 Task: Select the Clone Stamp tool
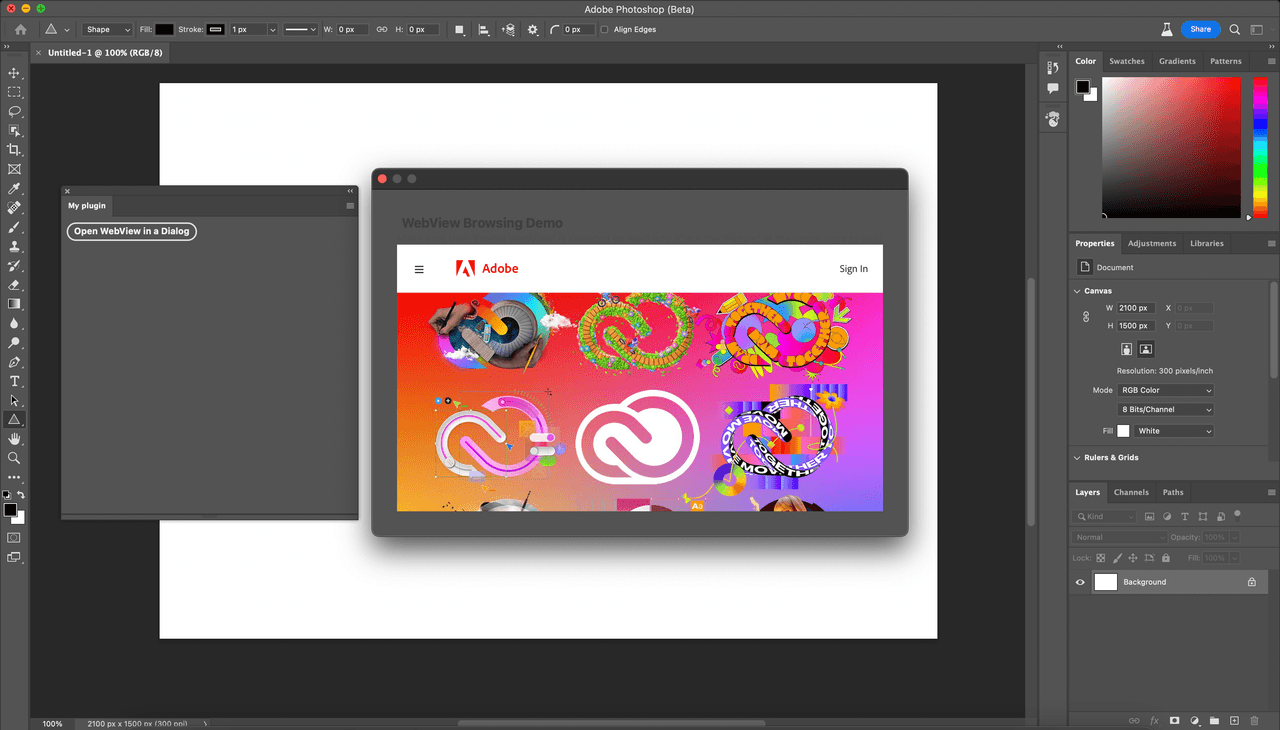[x=14, y=246]
